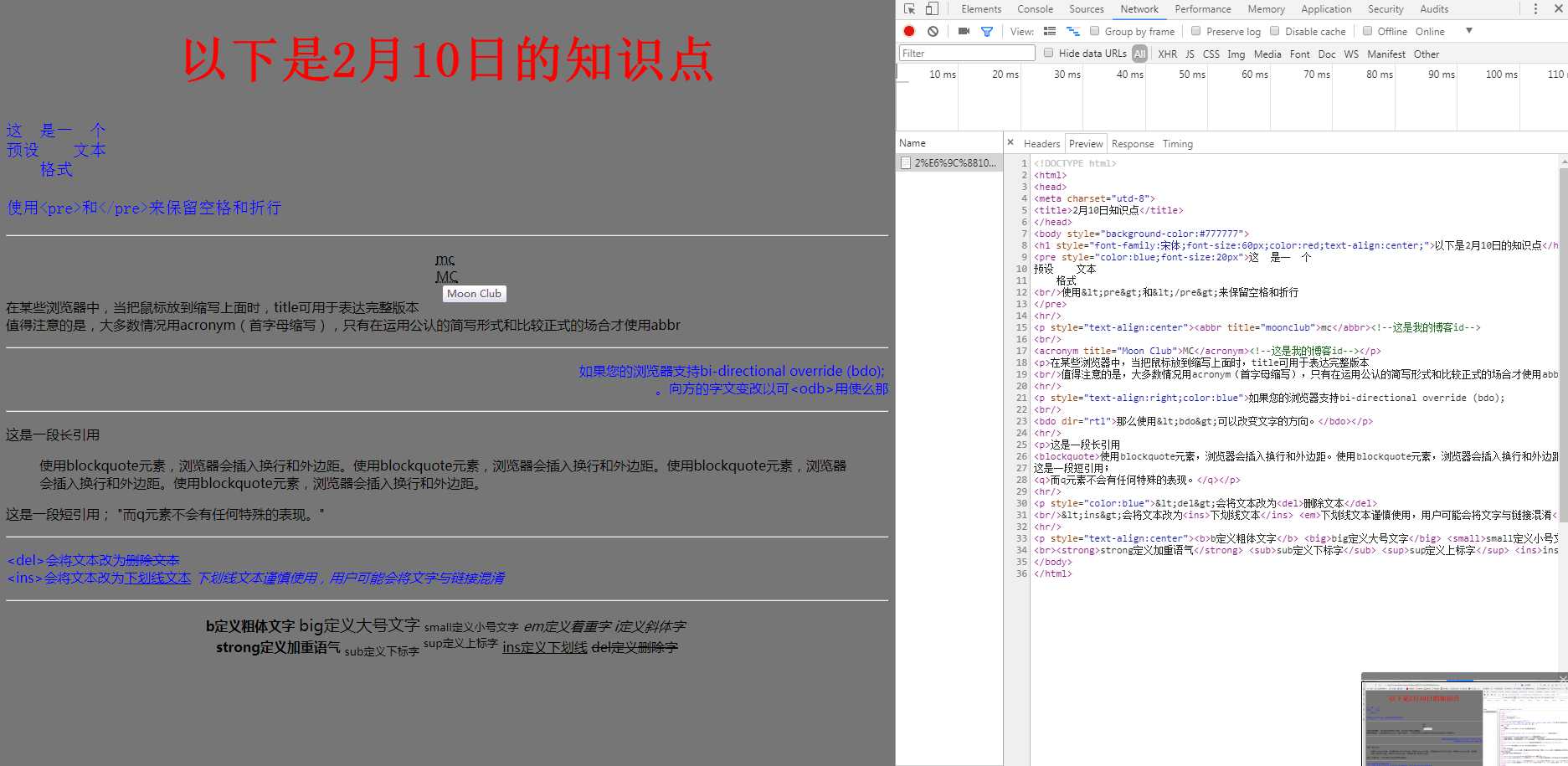
Task: Tick the Offline checkbox
Action: (x=1367, y=31)
